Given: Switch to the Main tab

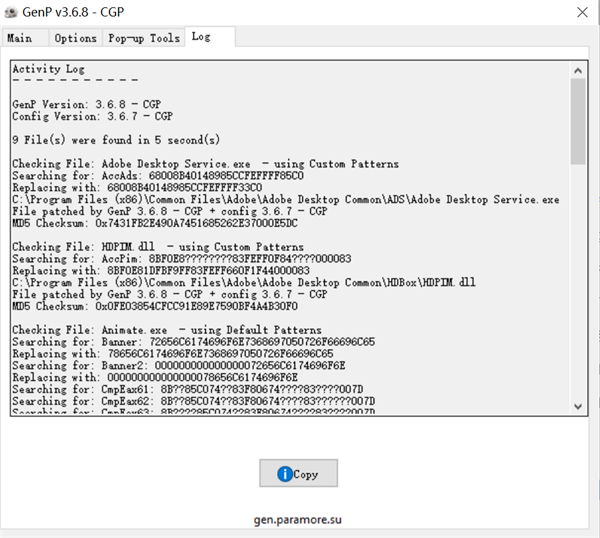Looking at the screenshot, I should click(20, 38).
